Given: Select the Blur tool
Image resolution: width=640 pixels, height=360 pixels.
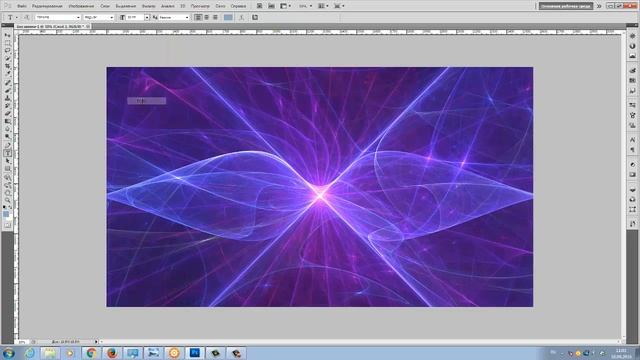Looking at the screenshot, I should tap(7, 129).
